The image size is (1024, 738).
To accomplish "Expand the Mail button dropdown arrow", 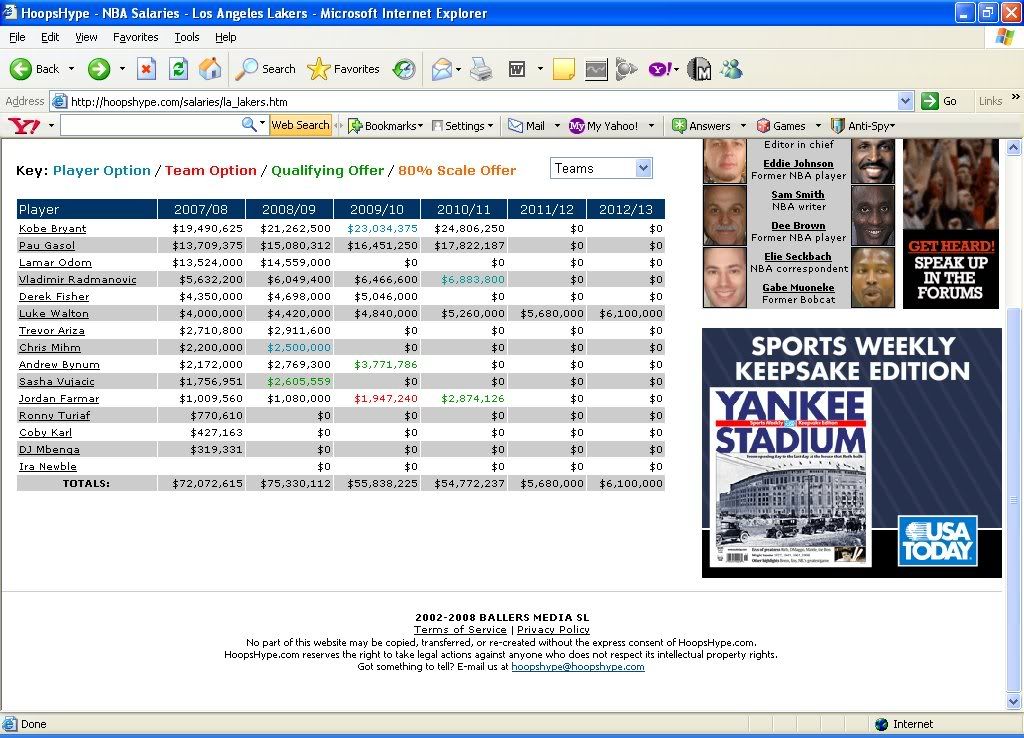I will pos(557,125).
